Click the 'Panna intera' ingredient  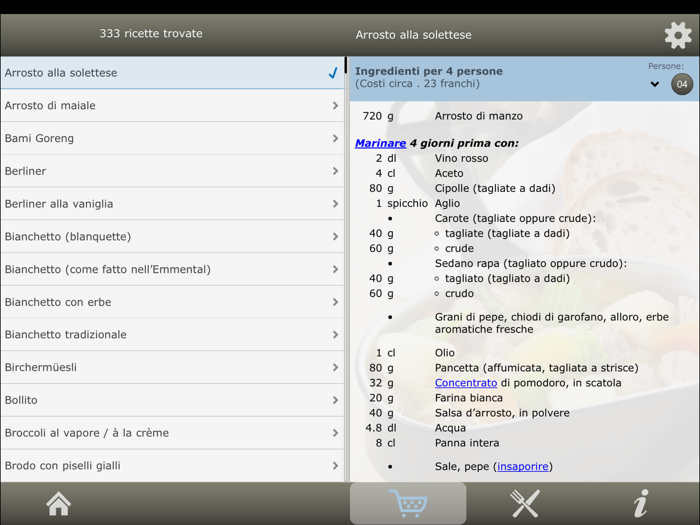(467, 443)
